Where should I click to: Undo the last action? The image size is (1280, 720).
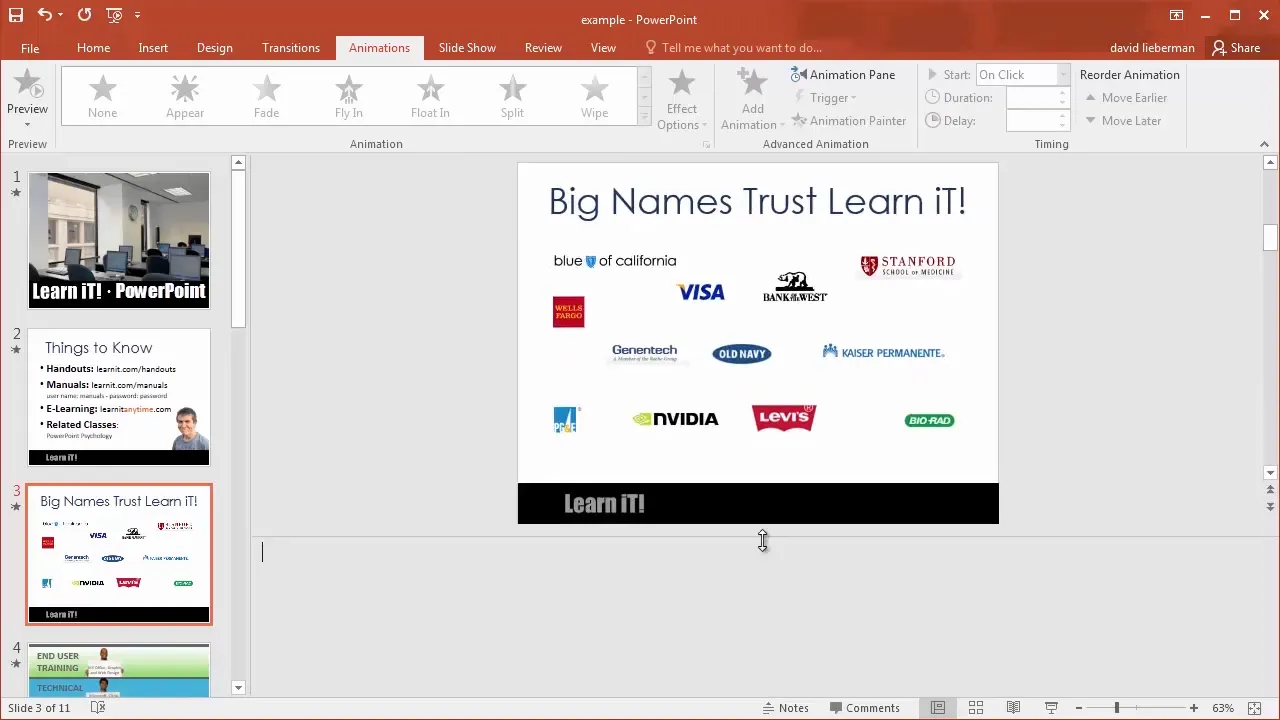tap(44, 15)
